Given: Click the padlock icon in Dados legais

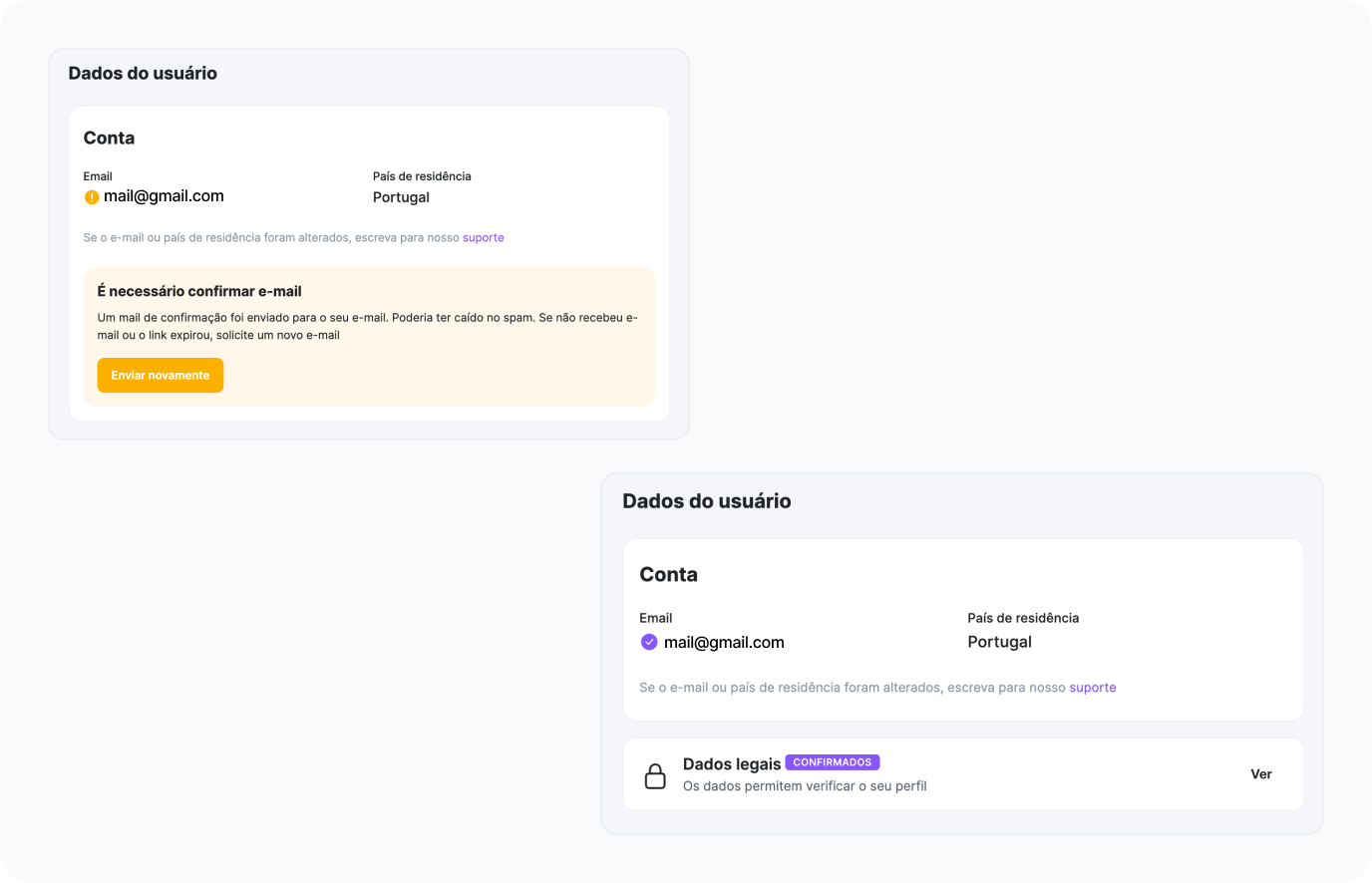Looking at the screenshot, I should (x=655, y=775).
